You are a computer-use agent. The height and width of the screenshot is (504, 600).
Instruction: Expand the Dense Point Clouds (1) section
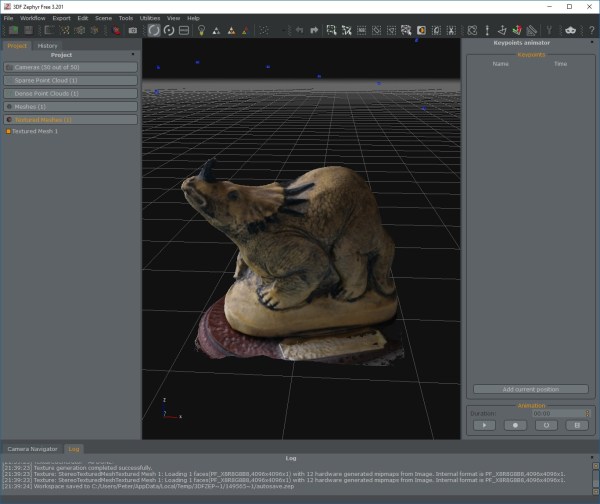point(70,93)
